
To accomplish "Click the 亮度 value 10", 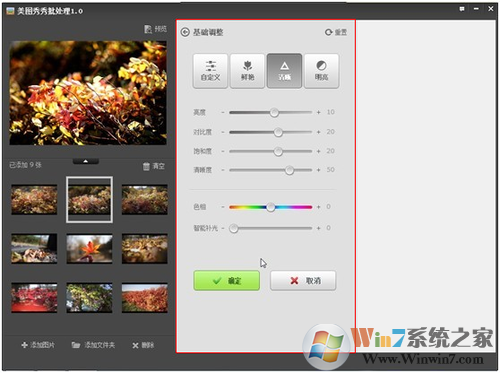I will [330, 112].
